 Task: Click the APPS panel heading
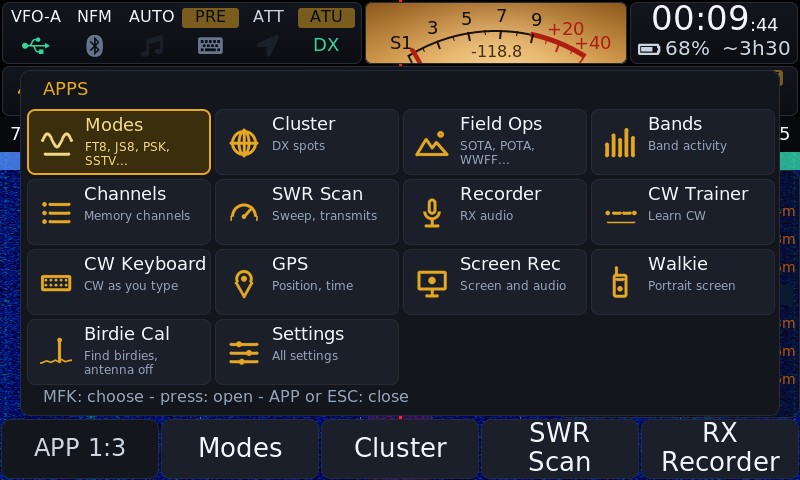[65, 89]
